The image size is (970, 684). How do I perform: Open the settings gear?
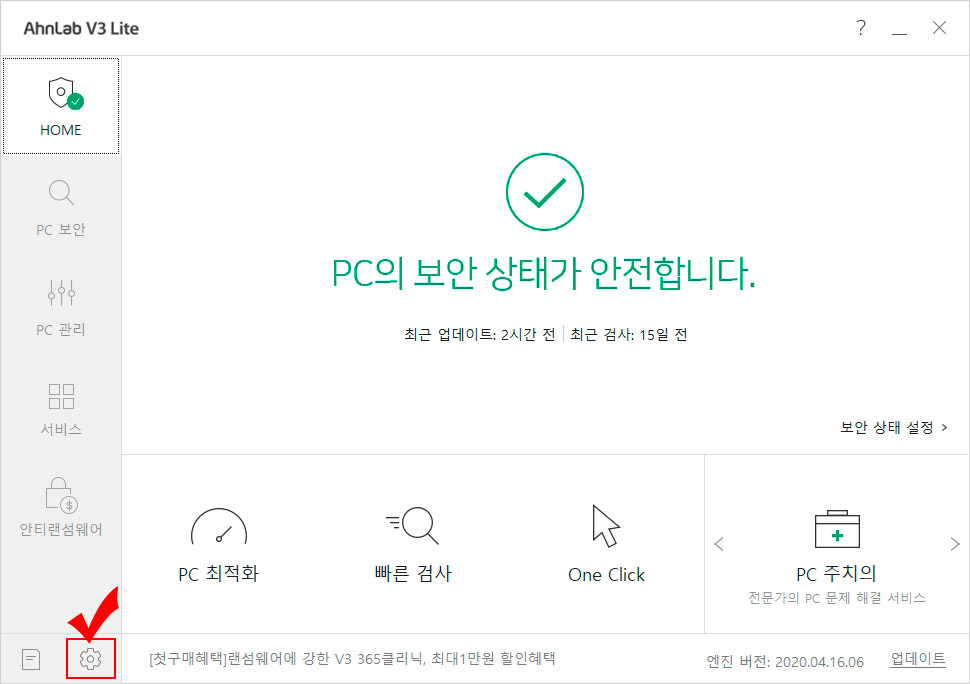(90, 659)
